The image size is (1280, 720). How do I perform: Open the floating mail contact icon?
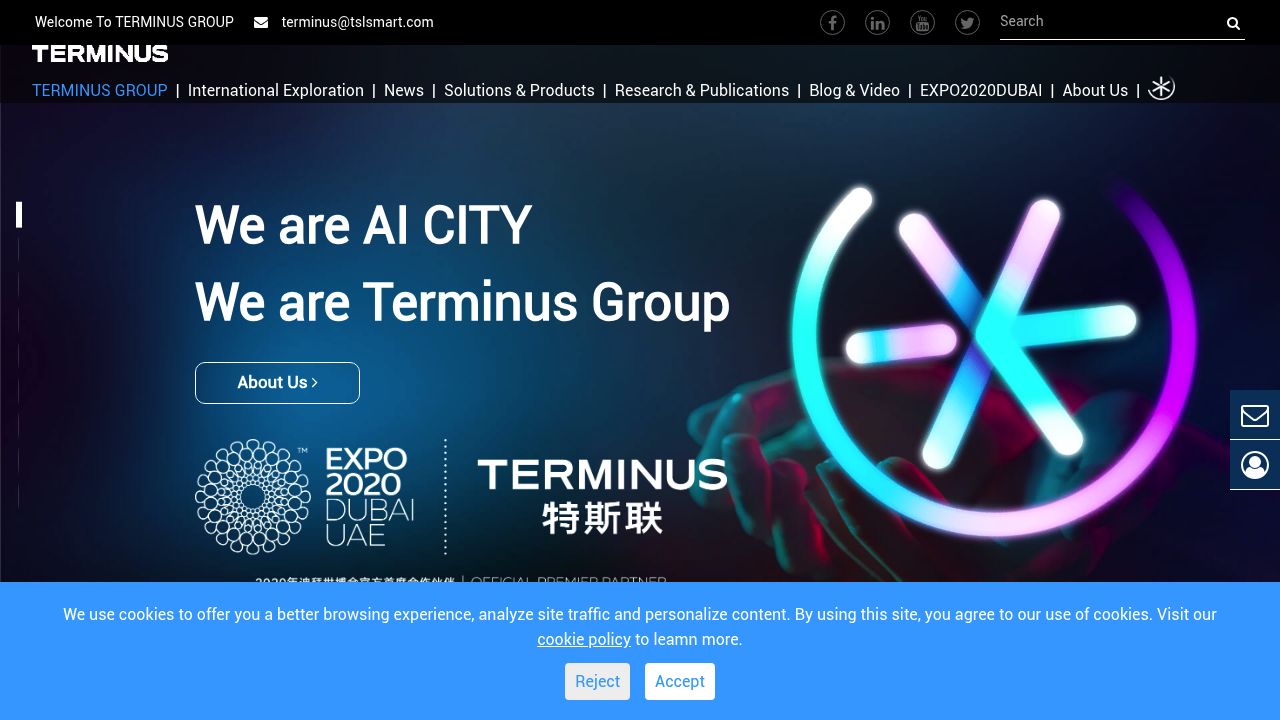1255,415
